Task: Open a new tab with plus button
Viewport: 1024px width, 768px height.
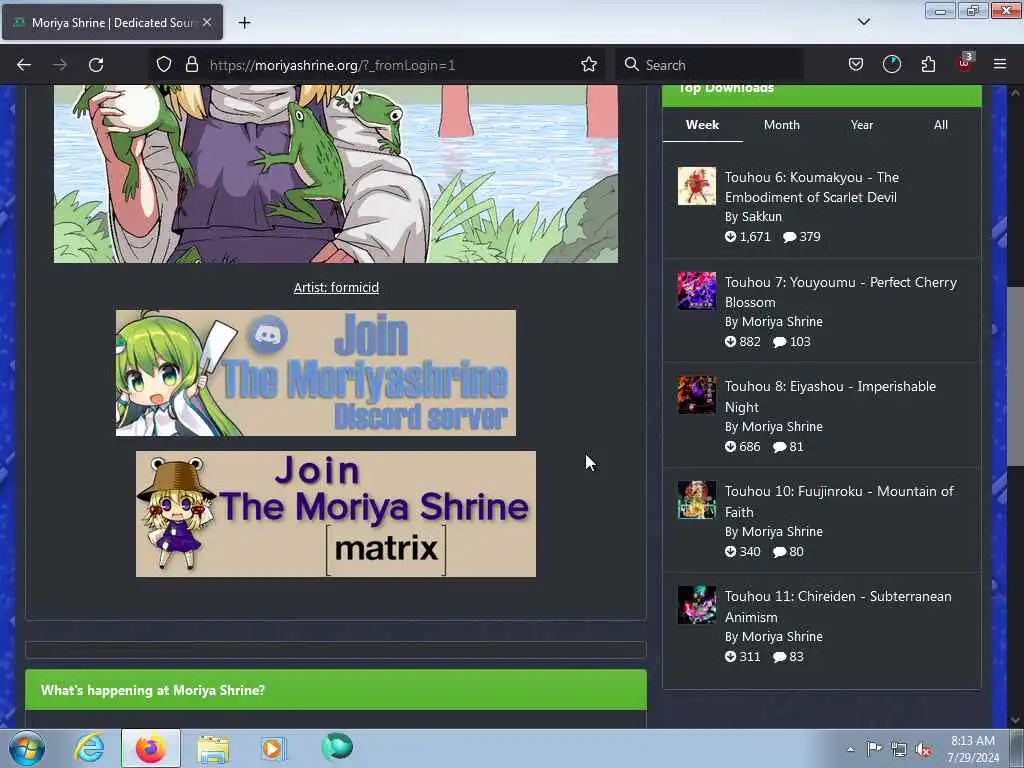Action: tap(244, 23)
